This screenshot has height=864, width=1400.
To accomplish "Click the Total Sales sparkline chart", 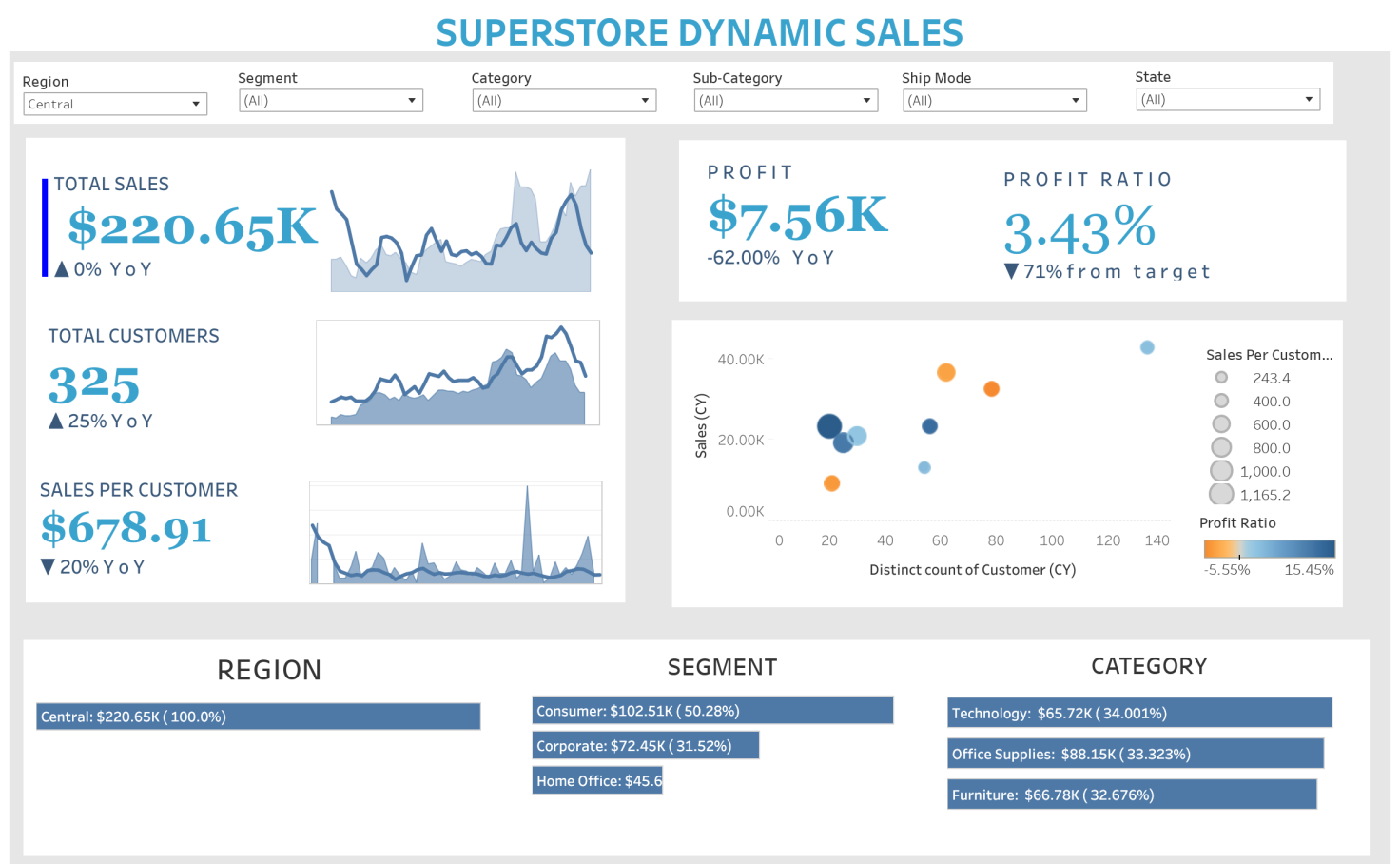I will pos(461,229).
